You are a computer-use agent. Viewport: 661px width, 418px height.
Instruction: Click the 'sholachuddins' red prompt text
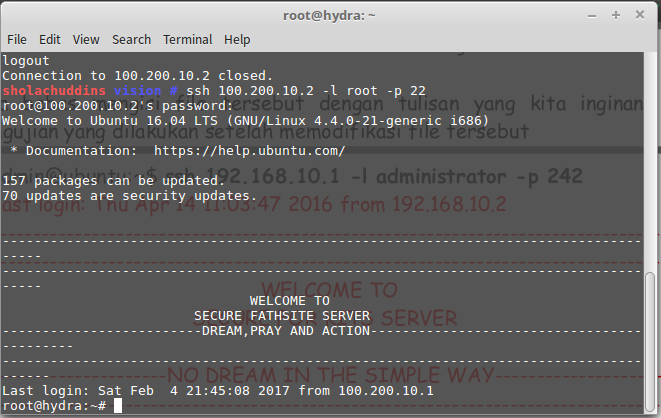click(54, 91)
